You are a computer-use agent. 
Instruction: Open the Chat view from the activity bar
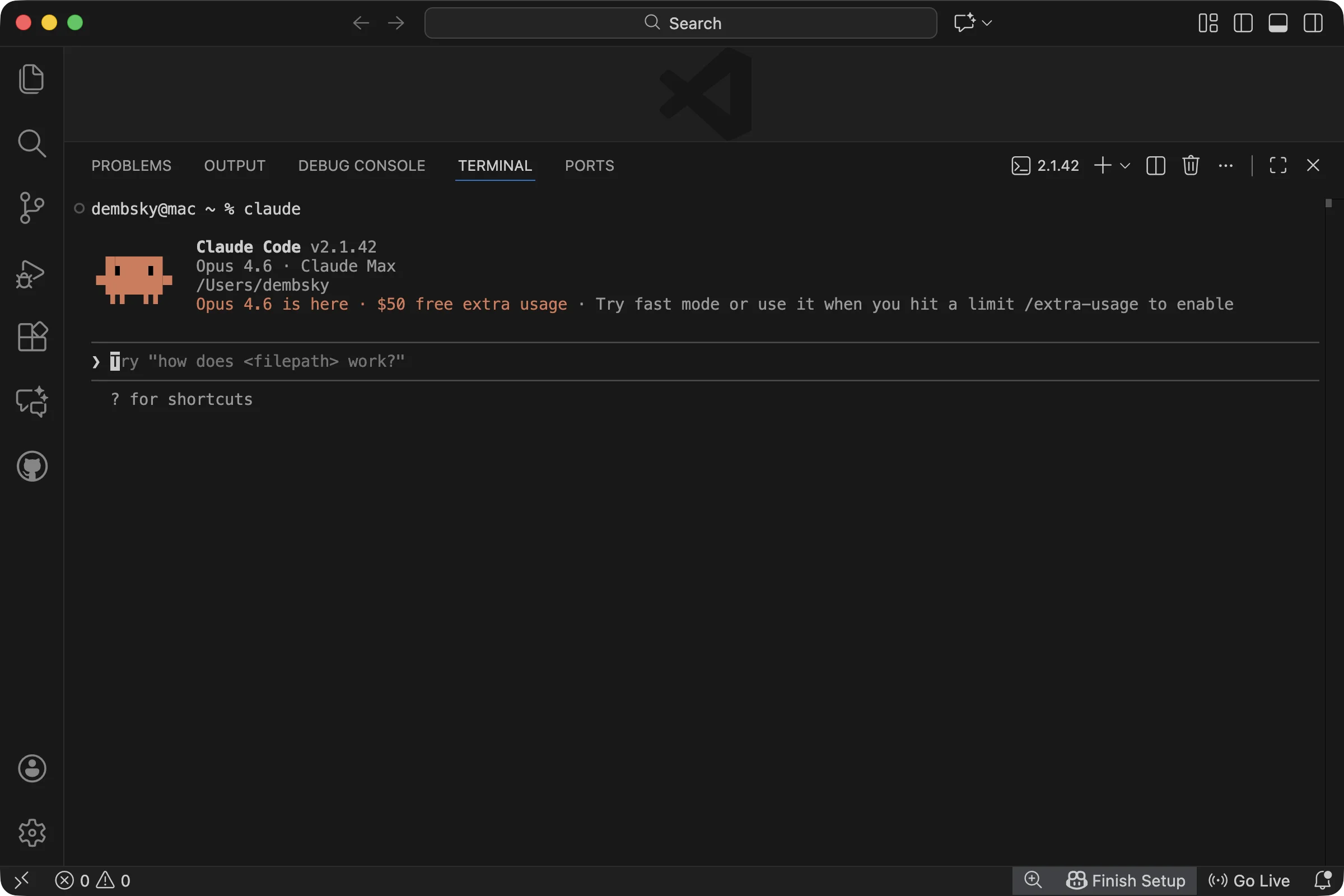32,402
